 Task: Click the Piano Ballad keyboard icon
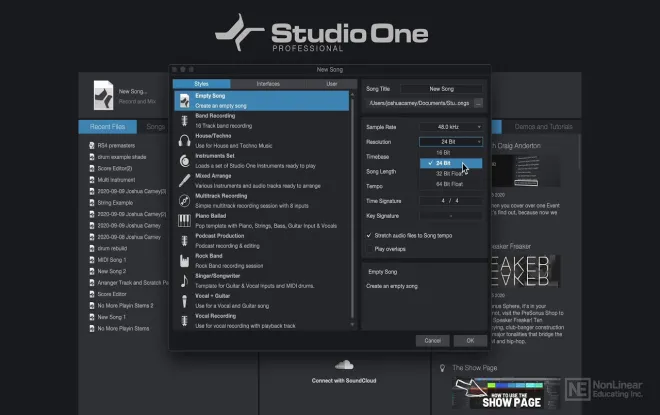(184, 221)
